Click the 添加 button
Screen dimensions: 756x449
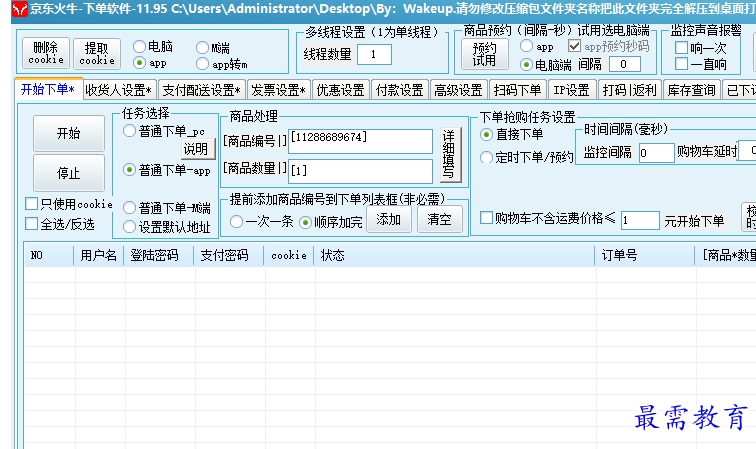[389, 219]
